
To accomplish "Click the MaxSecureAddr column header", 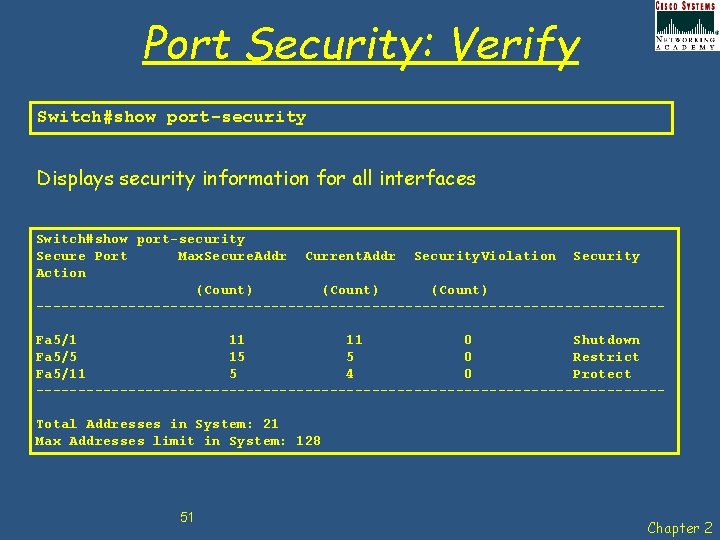I will pyautogui.click(x=232, y=256).
